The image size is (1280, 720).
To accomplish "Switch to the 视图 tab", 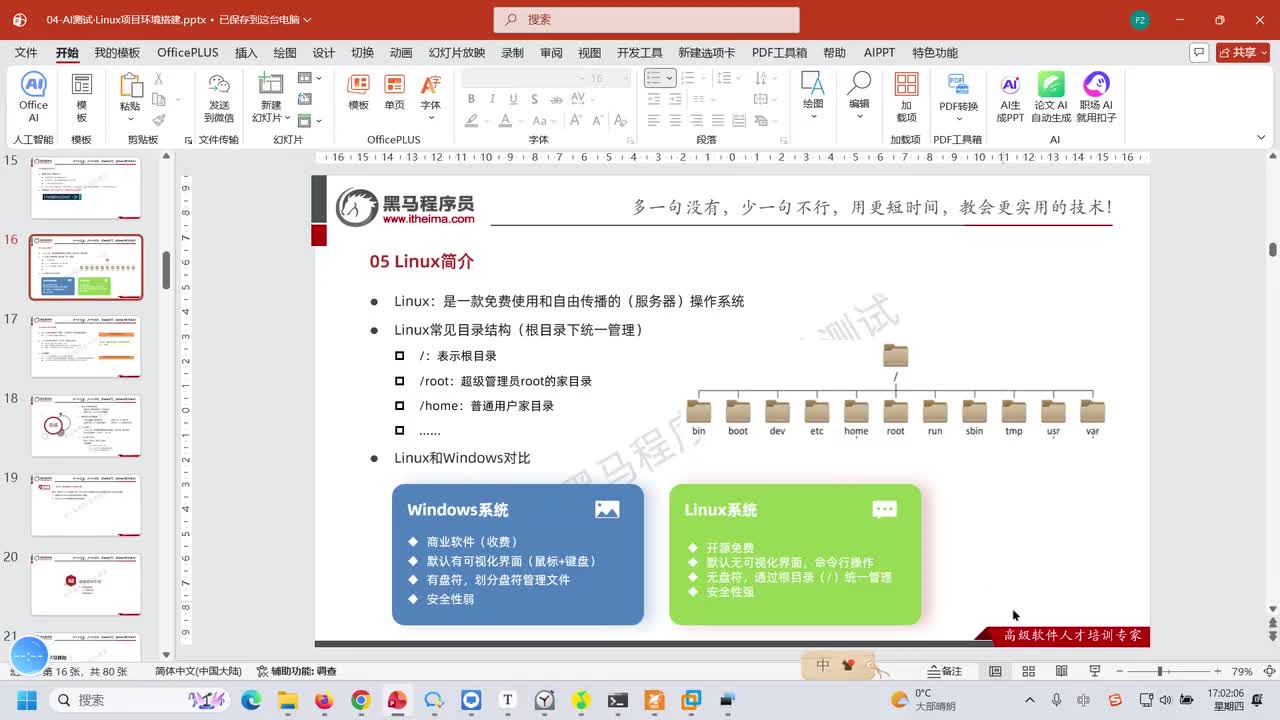I will 590,53.
